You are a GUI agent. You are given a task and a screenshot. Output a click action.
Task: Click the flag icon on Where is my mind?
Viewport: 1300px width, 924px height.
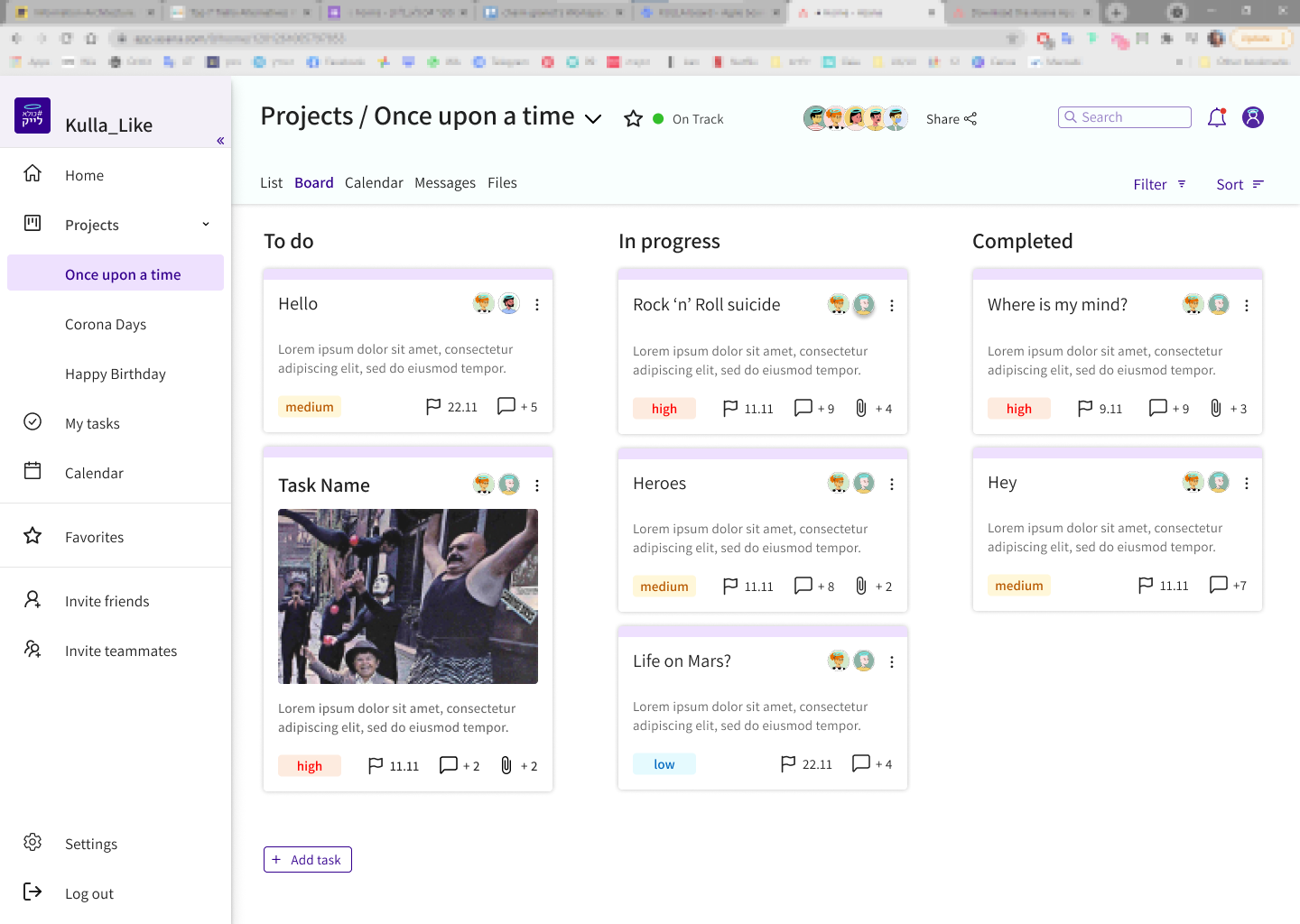pyautogui.click(x=1085, y=408)
